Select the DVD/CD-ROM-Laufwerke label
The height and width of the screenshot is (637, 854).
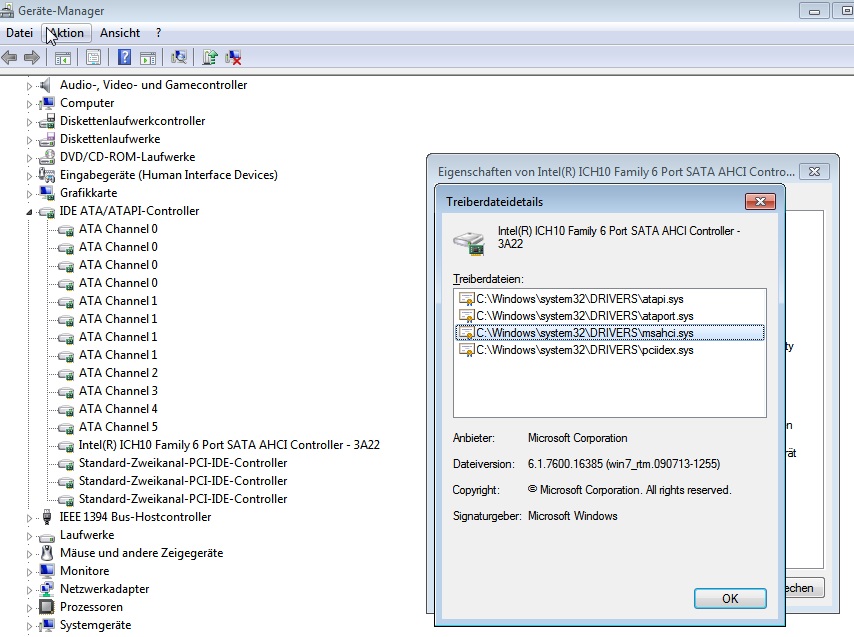(x=127, y=157)
